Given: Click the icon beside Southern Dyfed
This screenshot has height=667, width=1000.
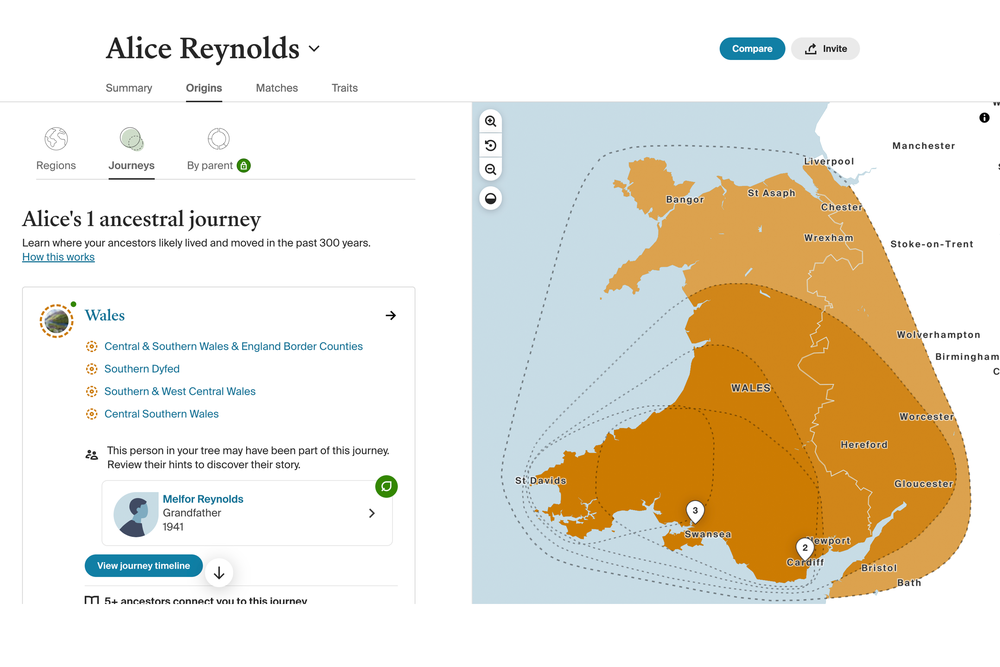Looking at the screenshot, I should [x=92, y=369].
